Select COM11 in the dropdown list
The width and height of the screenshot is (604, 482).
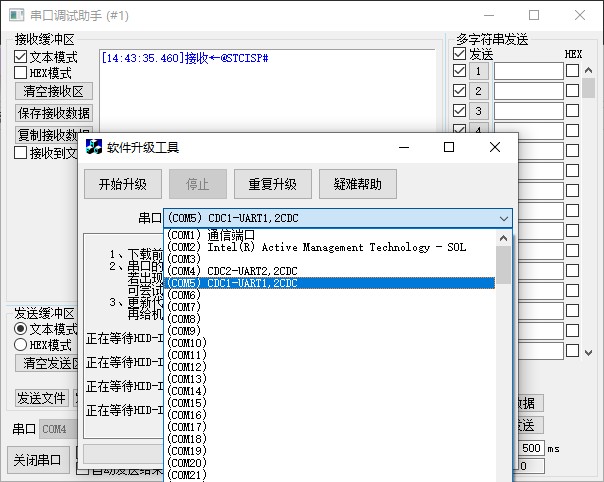330,354
